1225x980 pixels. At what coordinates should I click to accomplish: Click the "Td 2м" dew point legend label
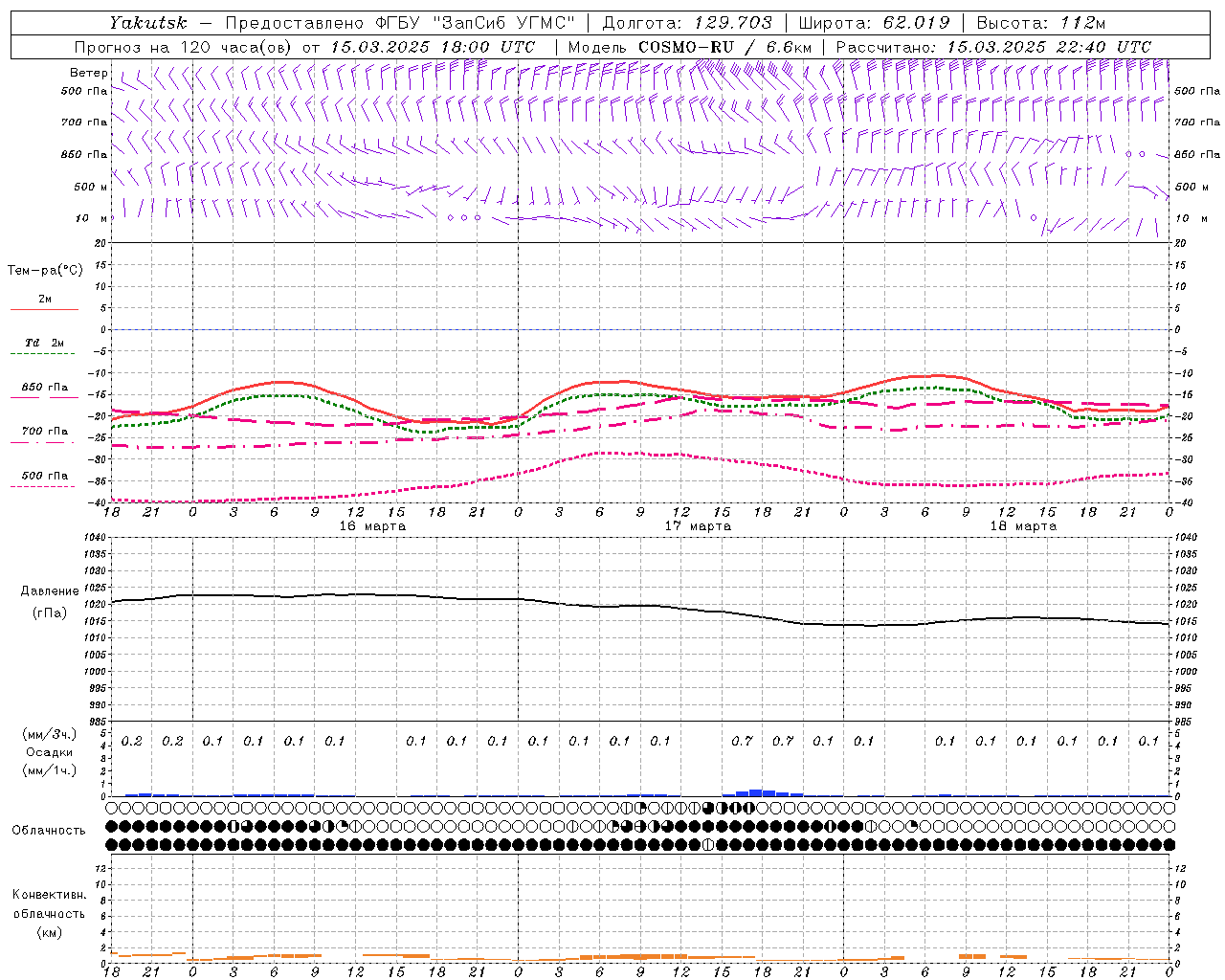45,343
